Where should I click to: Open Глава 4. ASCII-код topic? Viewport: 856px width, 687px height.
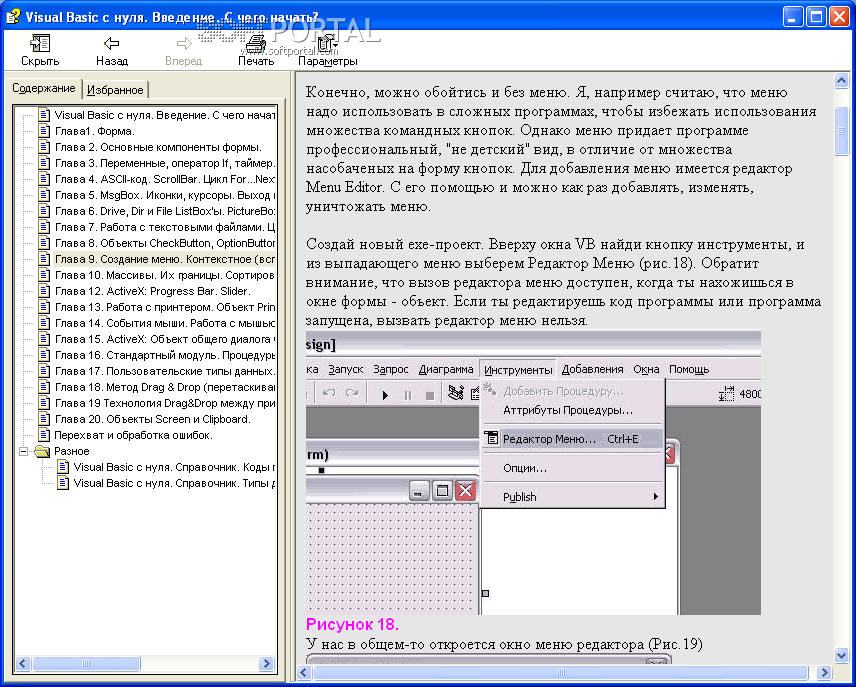tap(164, 179)
